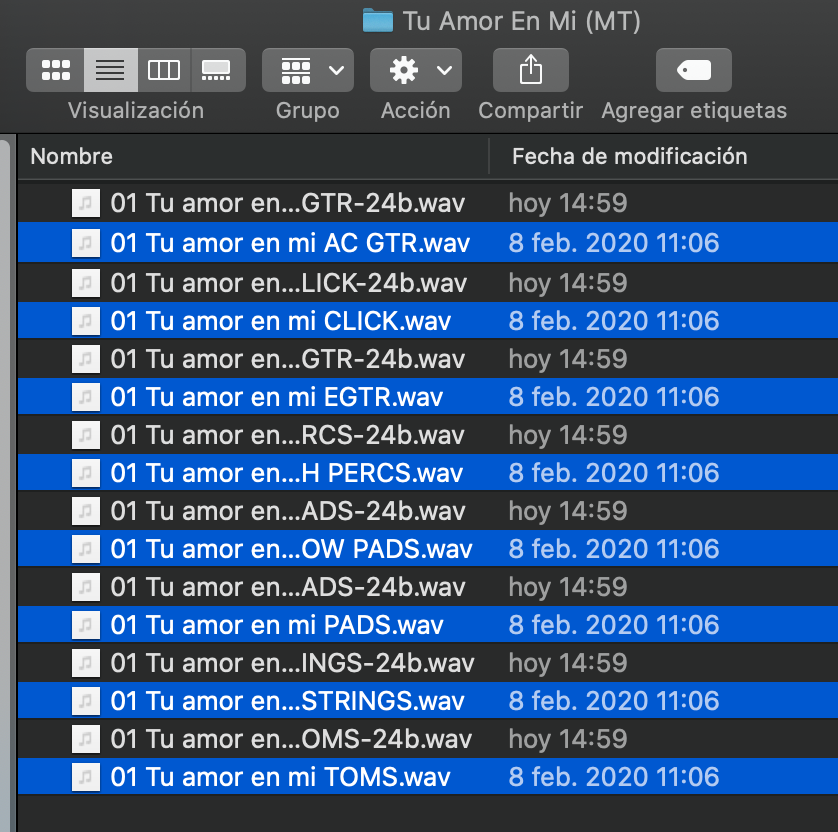The image size is (838, 832).
Task: Select file 01 Tu amor en...OMS-24b.wav
Action: (x=428, y=738)
